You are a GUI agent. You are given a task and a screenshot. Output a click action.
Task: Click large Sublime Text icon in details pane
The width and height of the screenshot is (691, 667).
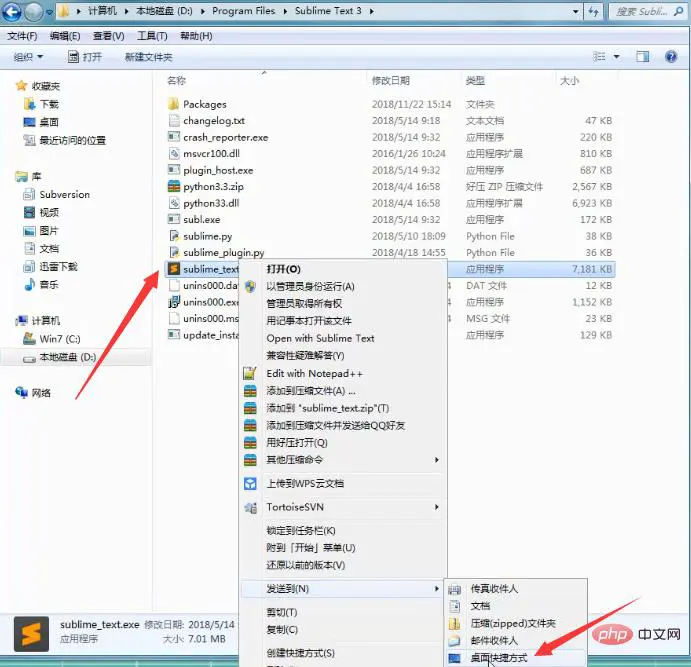point(31,634)
